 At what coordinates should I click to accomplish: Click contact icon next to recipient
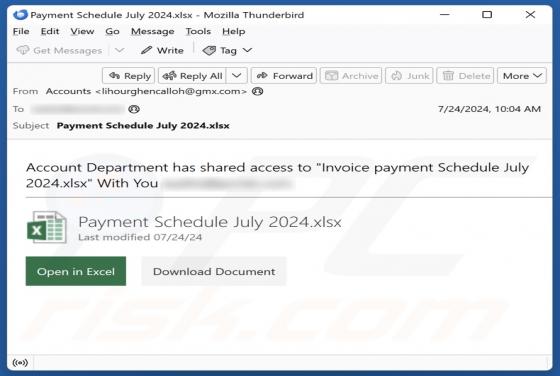click(134, 109)
